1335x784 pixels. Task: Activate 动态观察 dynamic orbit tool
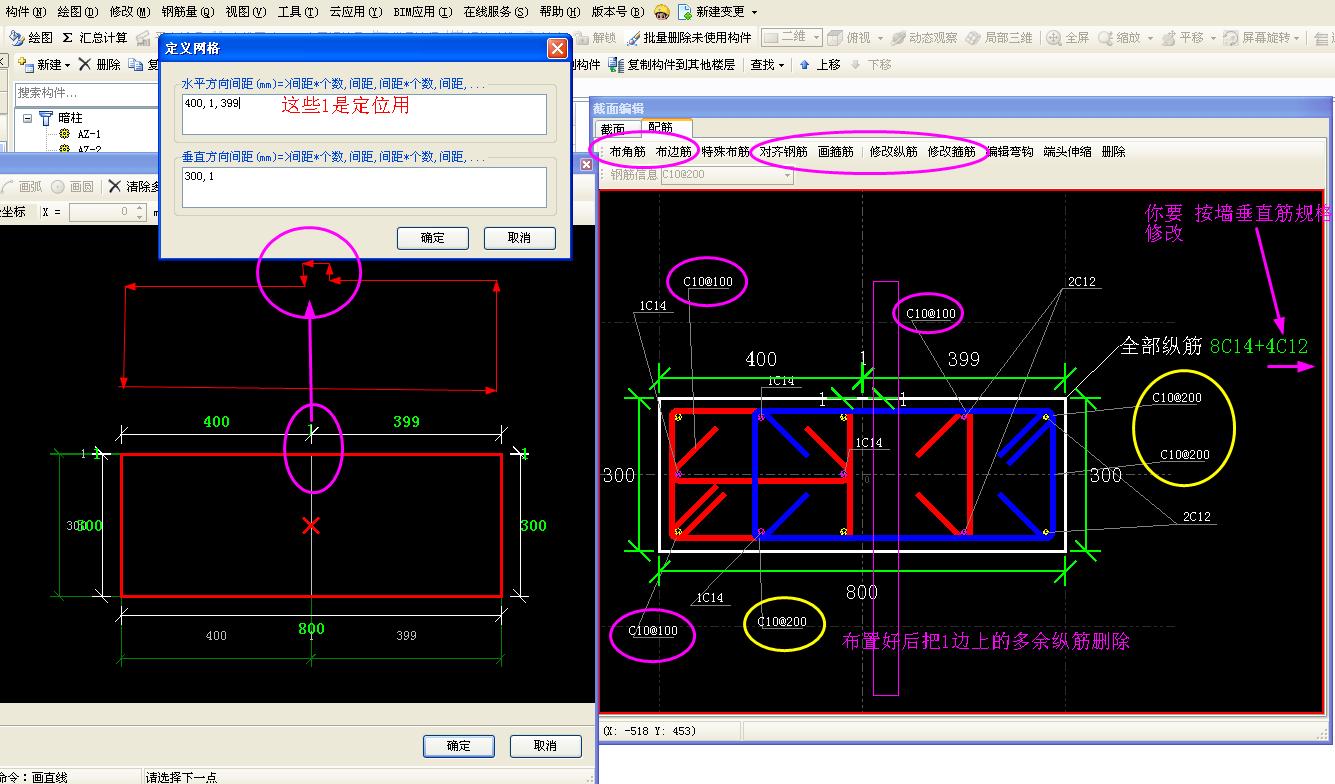(924, 38)
